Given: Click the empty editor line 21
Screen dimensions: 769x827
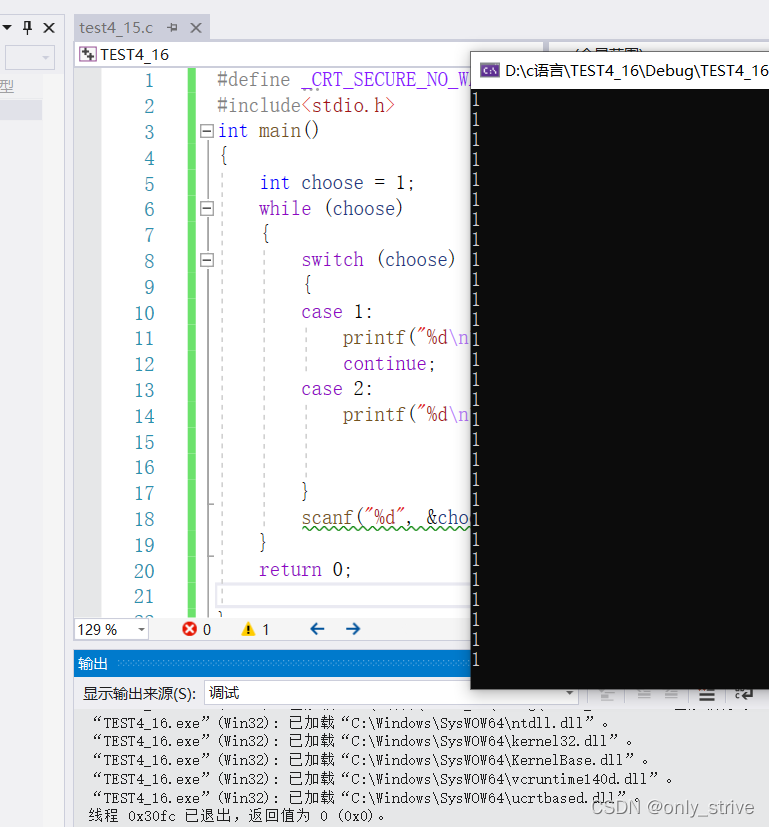Looking at the screenshot, I should click(x=343, y=595).
